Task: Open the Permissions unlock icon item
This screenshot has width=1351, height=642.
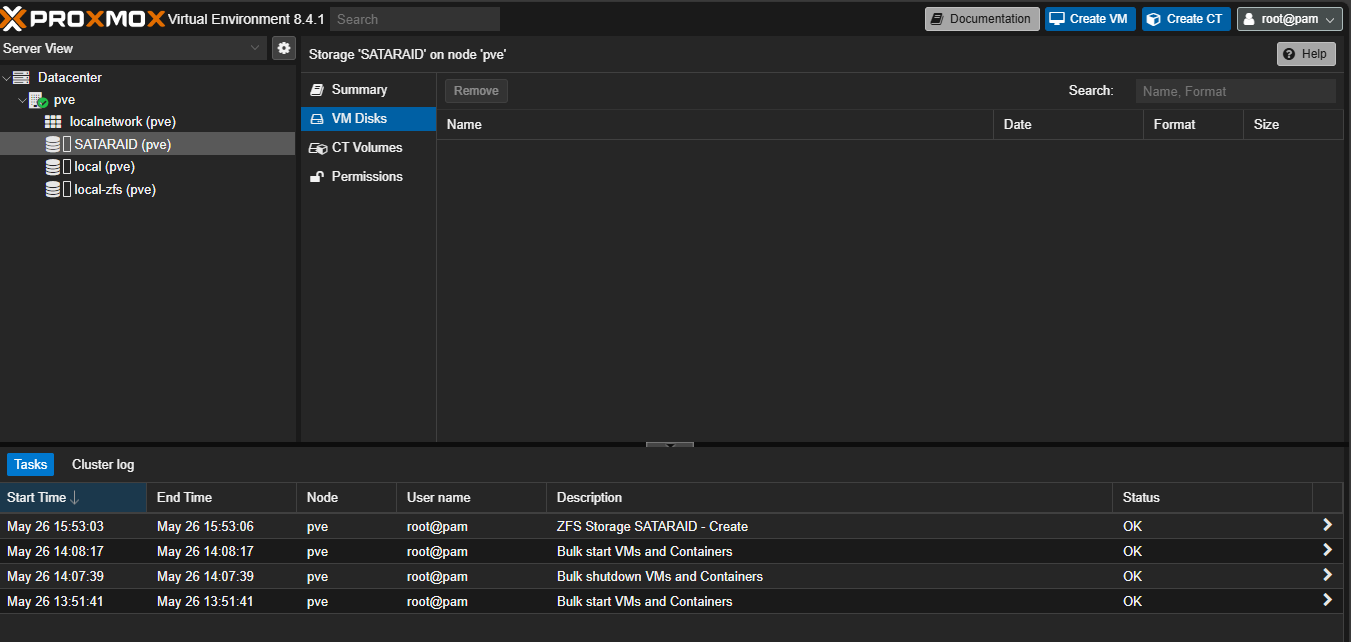Action: click(x=318, y=177)
